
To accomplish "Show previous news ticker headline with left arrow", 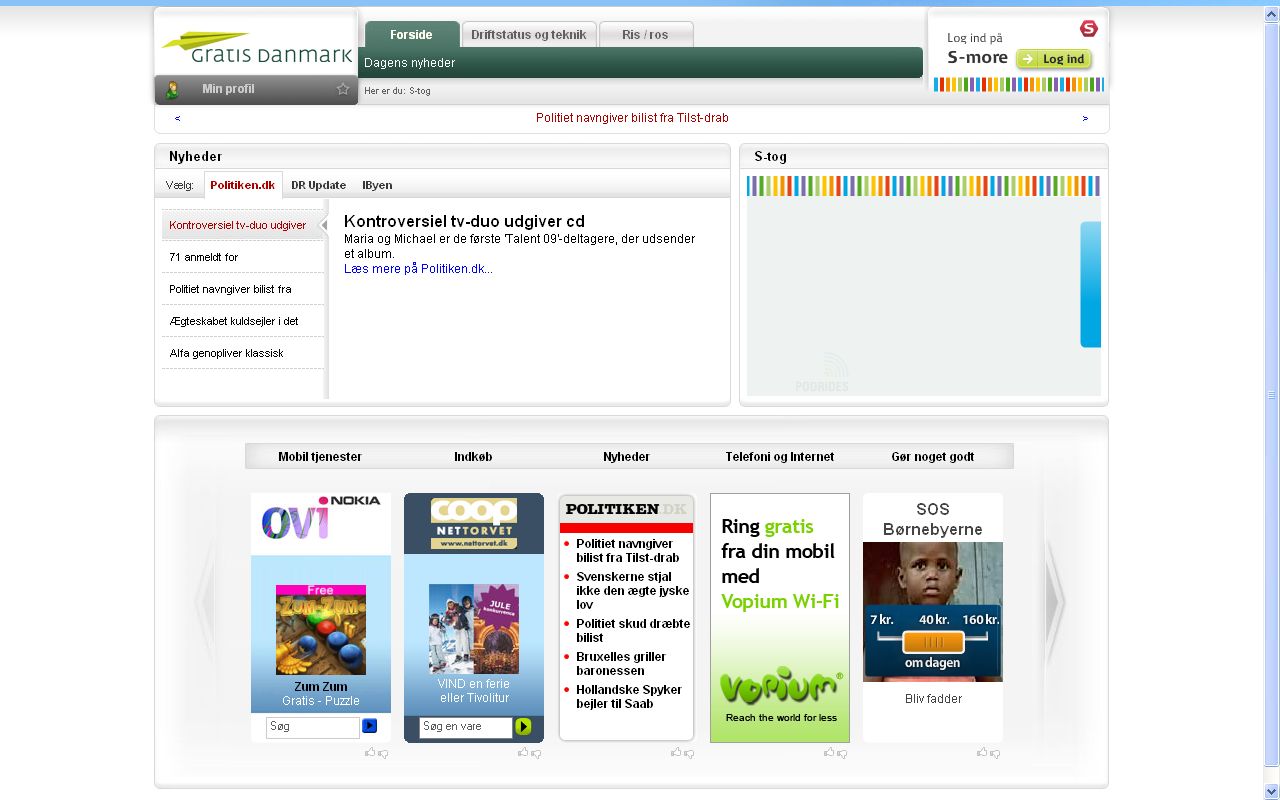I will (178, 118).
